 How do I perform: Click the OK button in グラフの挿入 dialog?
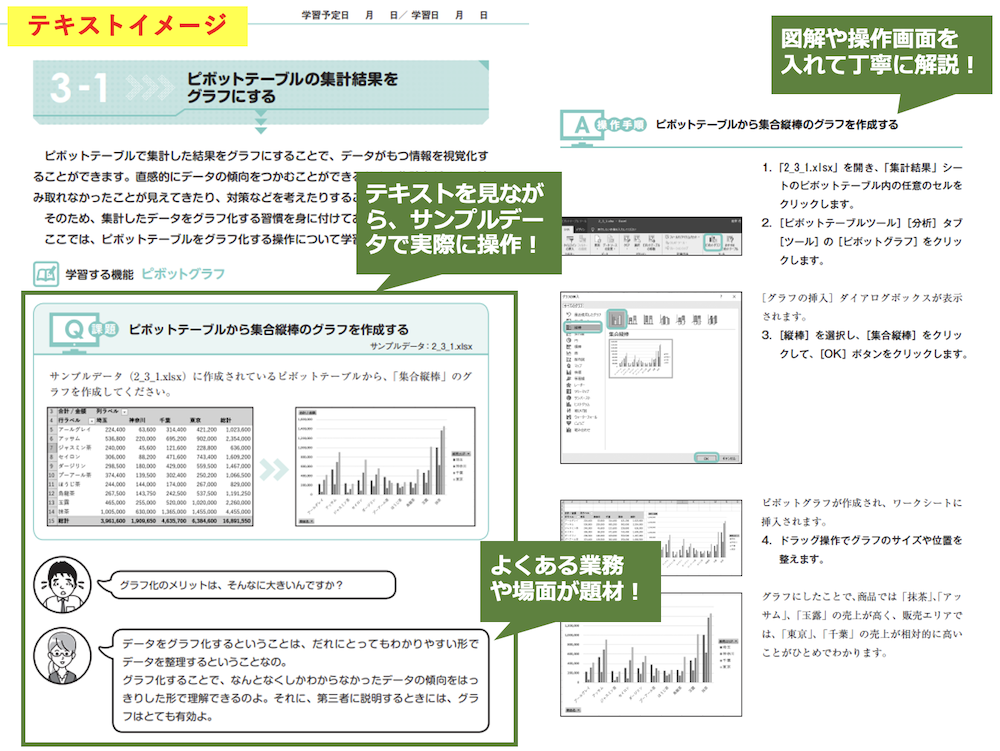[x=706, y=458]
